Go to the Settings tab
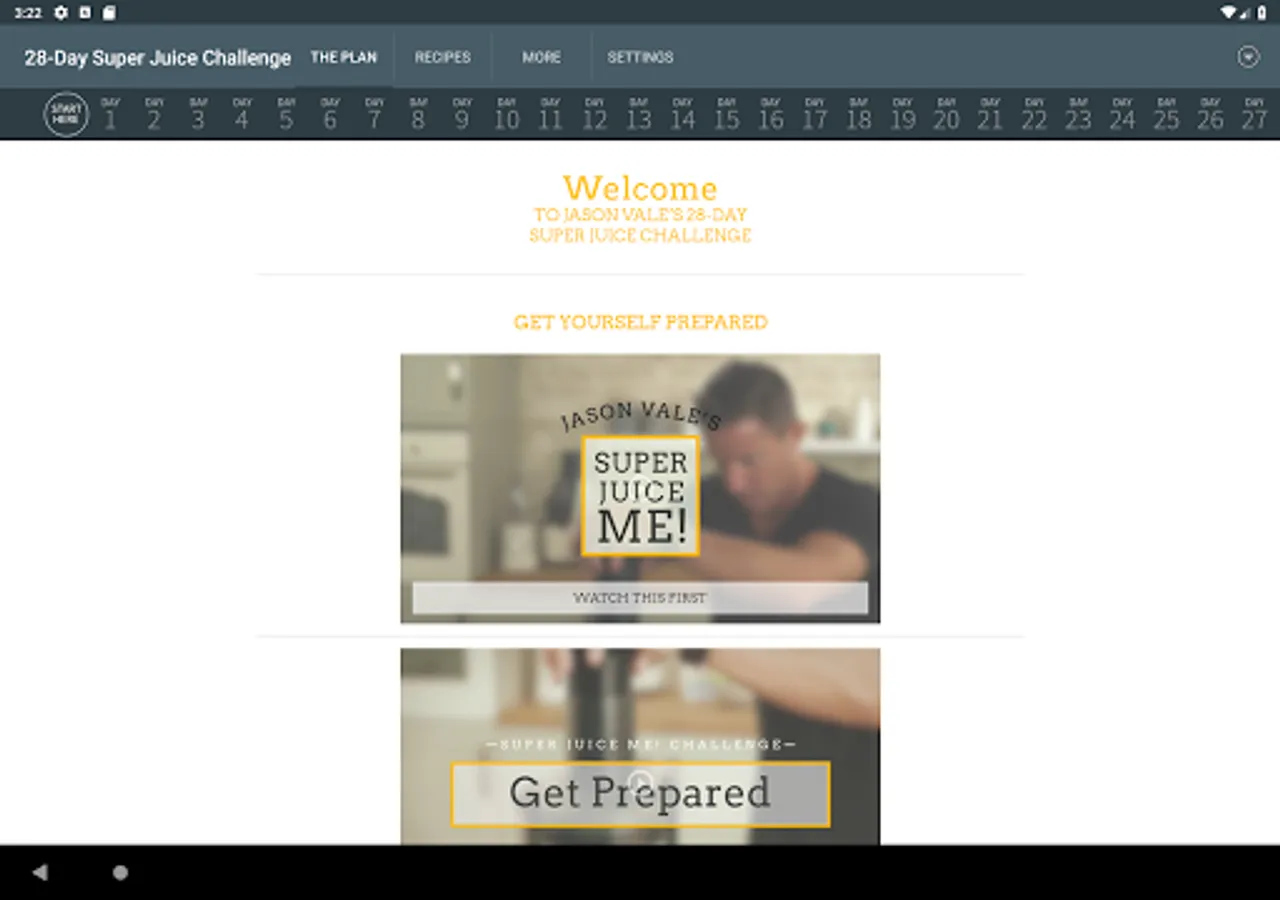1280x900 pixels. tap(640, 57)
